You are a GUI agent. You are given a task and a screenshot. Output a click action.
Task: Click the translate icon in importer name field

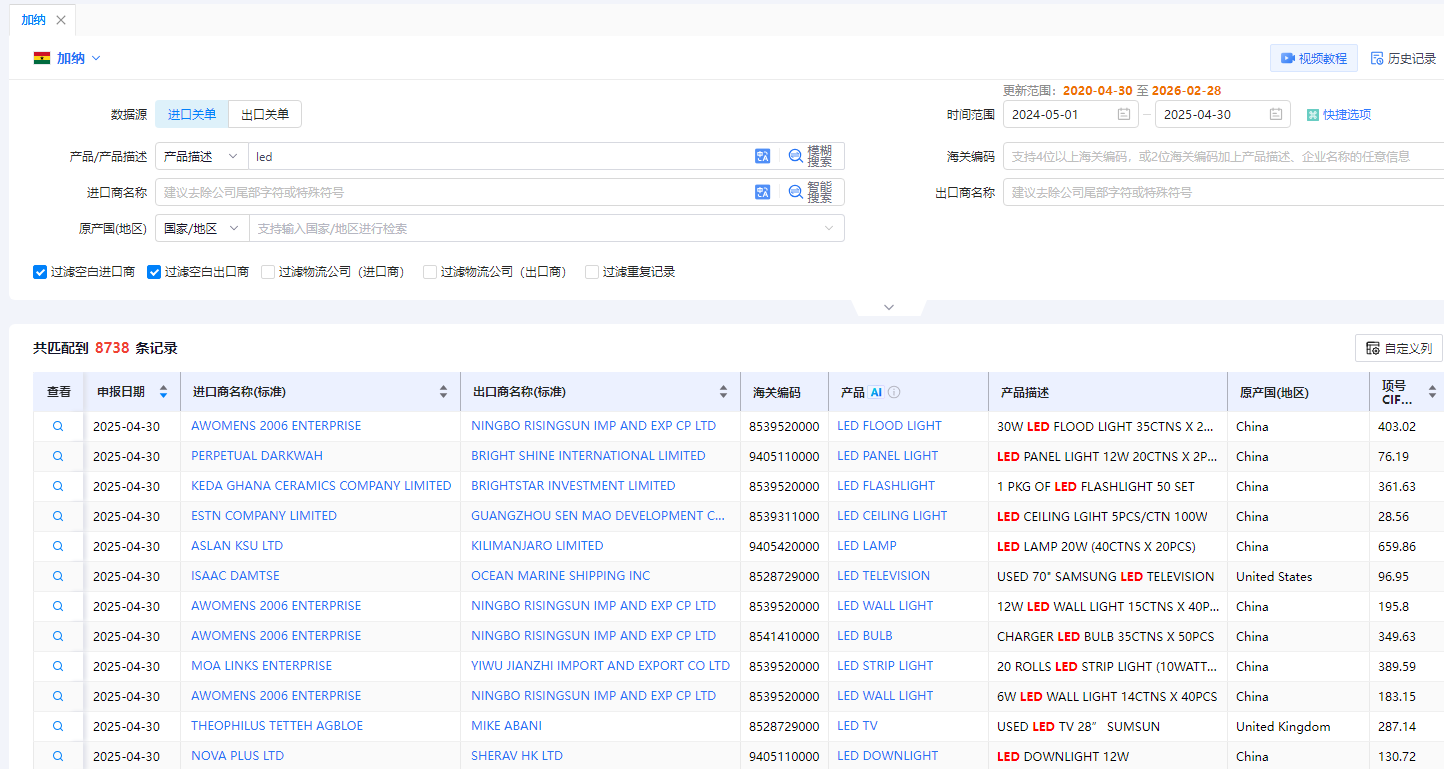click(x=762, y=192)
